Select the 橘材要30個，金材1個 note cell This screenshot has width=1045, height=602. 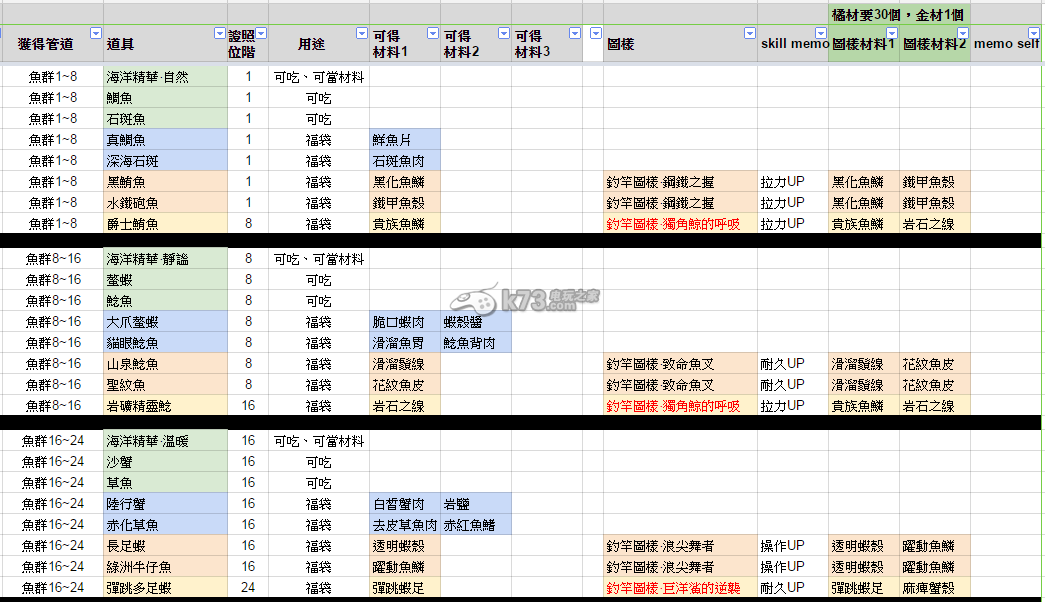coord(899,15)
